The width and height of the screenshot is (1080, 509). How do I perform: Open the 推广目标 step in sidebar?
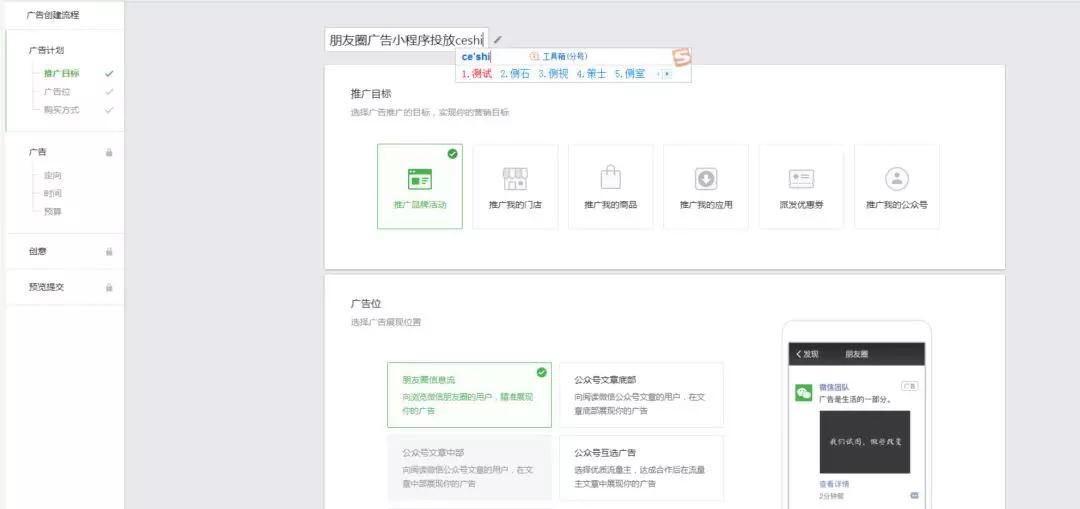click(x=62, y=73)
